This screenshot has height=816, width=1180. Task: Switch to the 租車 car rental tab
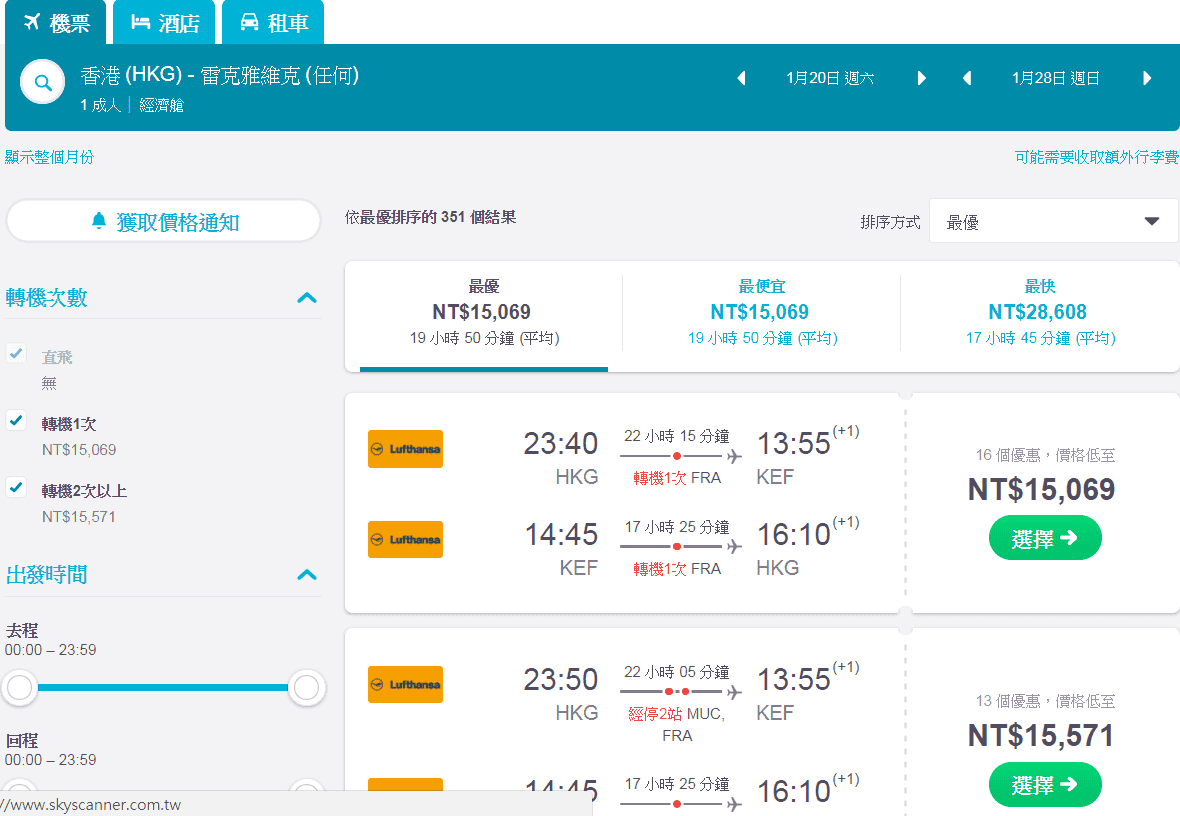(273, 23)
